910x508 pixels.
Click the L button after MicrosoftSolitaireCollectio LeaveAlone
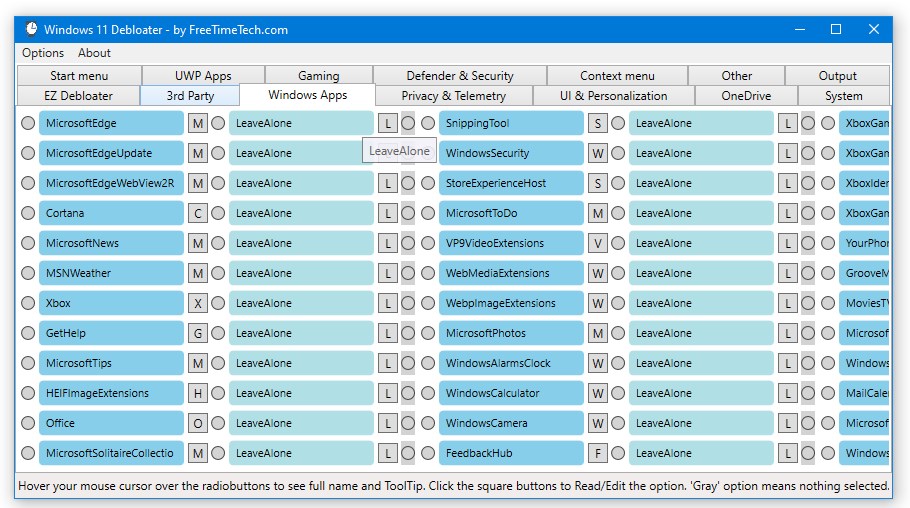tap(388, 453)
